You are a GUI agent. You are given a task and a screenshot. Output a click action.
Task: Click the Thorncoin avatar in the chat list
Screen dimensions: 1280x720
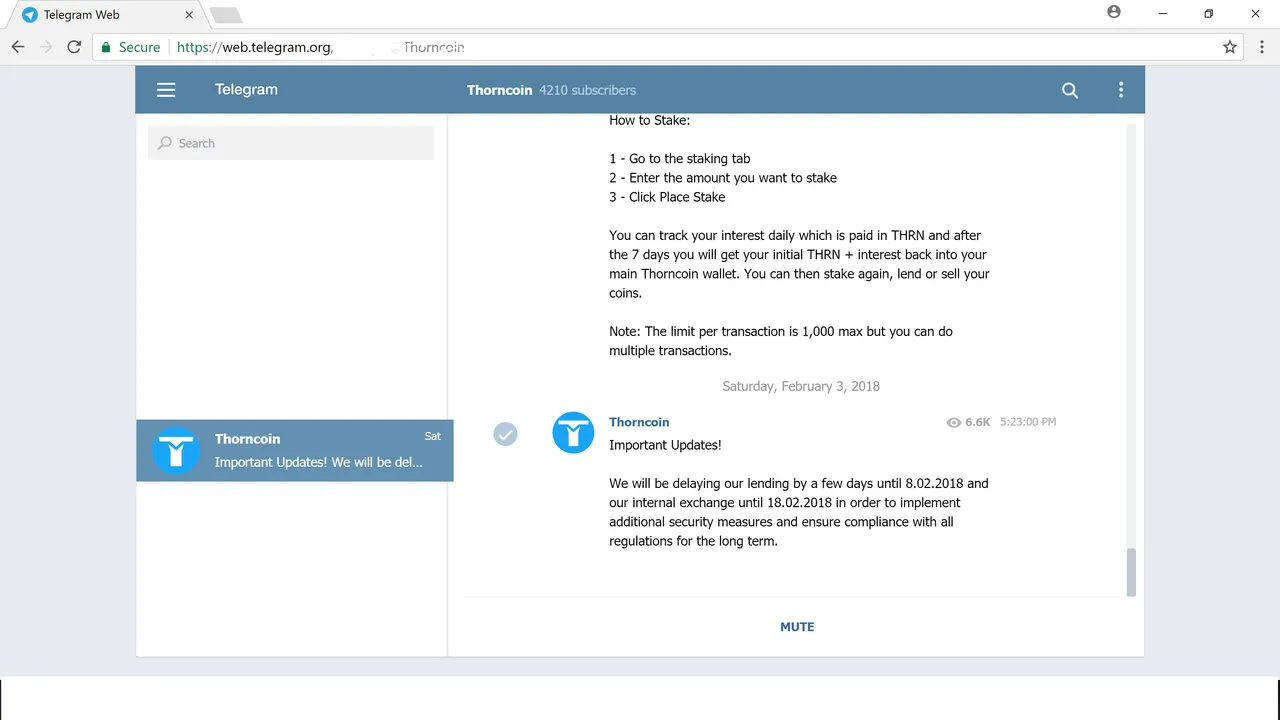(176, 450)
